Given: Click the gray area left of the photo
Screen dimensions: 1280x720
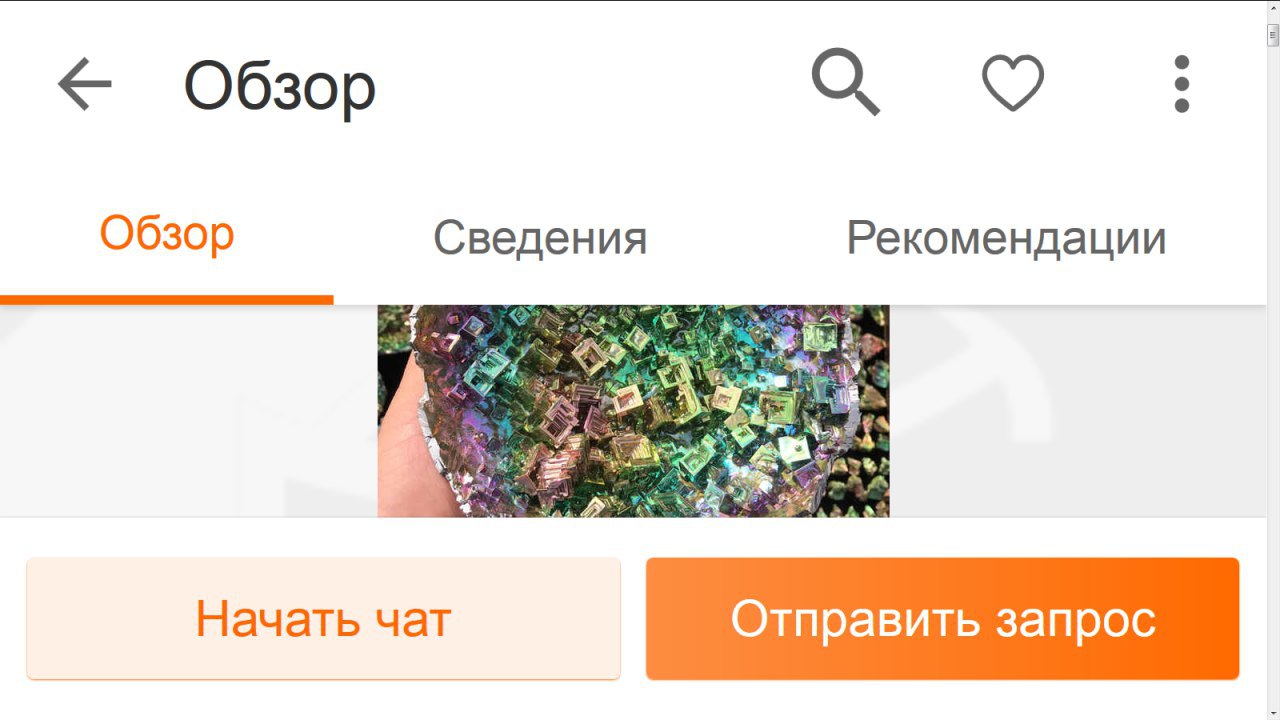Looking at the screenshot, I should [189, 411].
